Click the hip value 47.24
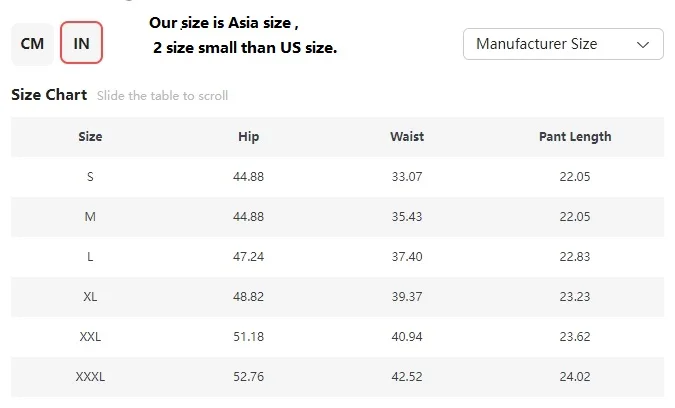 [249, 257]
